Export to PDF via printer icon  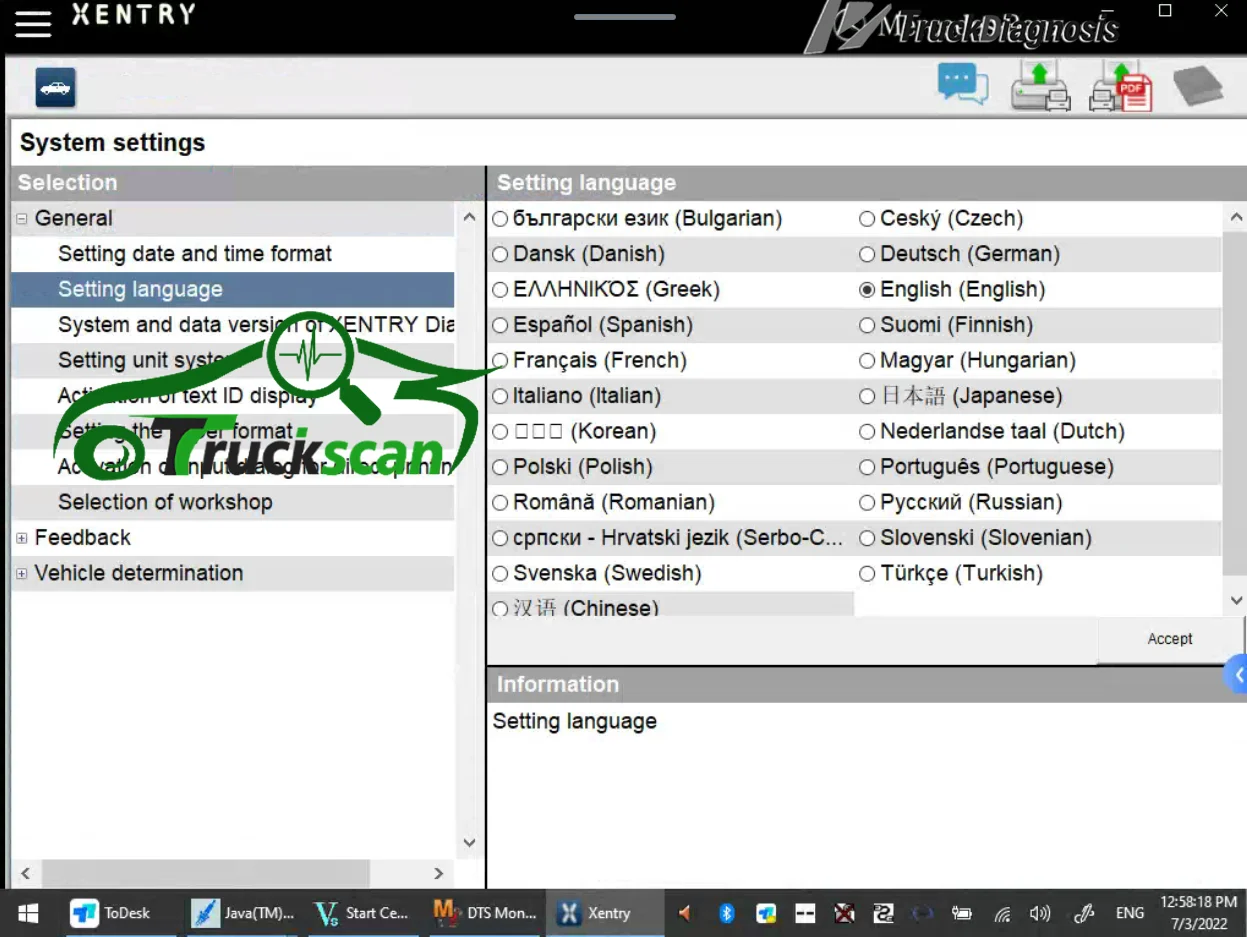pyautogui.click(x=1120, y=85)
